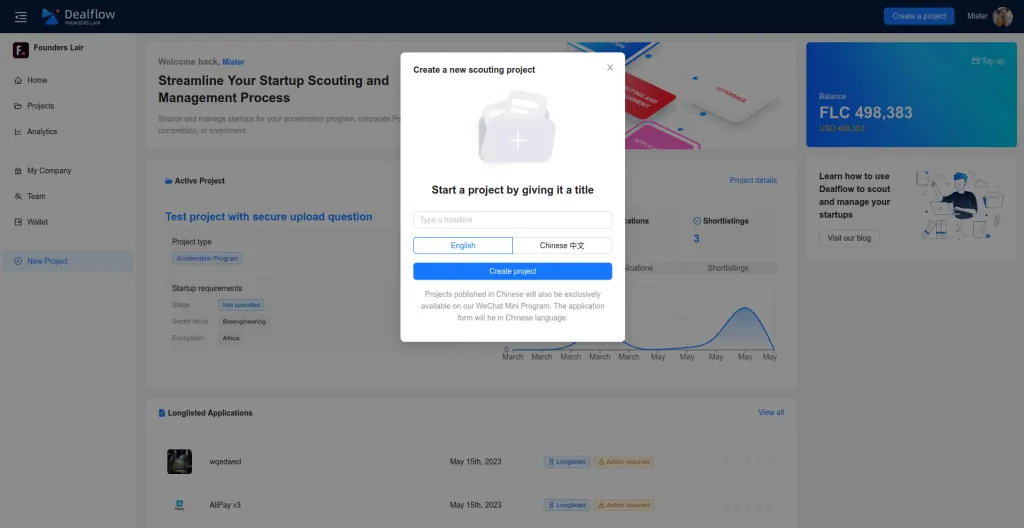Click the Africa ecosystem tag
Viewport: 1024px width, 528px height.
[231, 338]
